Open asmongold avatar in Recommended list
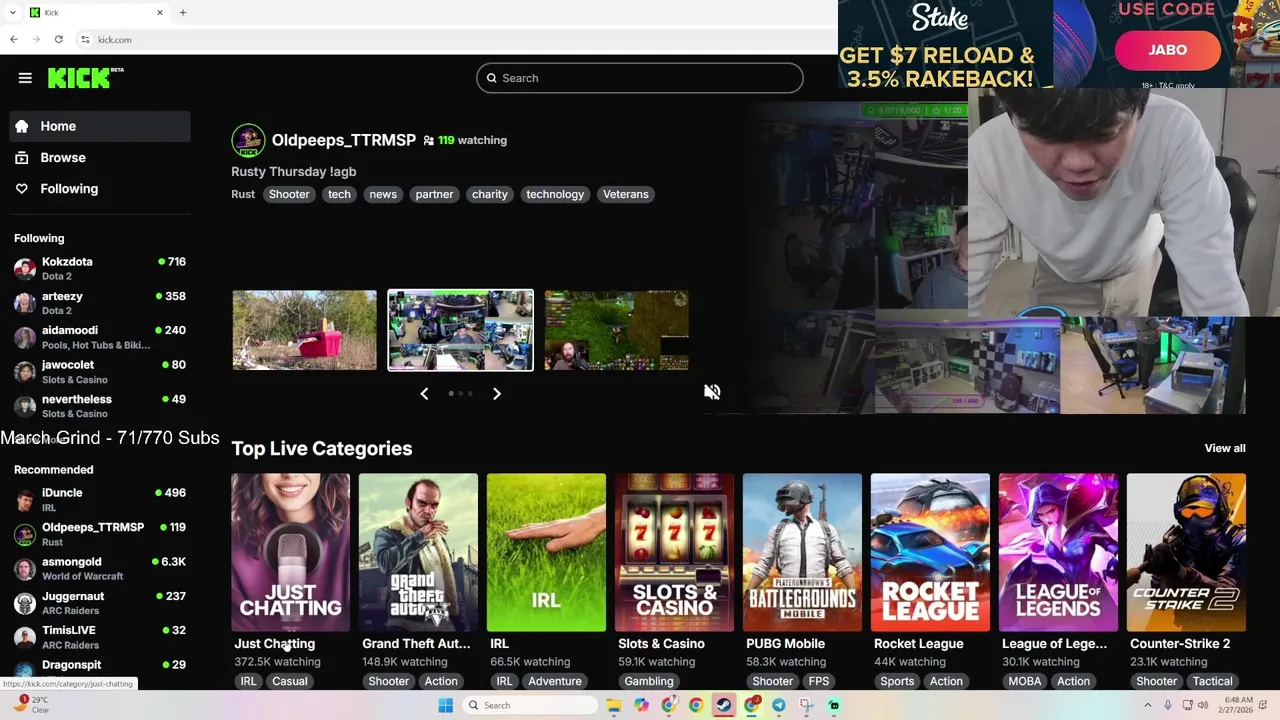This screenshot has height=720, width=1280. point(25,569)
